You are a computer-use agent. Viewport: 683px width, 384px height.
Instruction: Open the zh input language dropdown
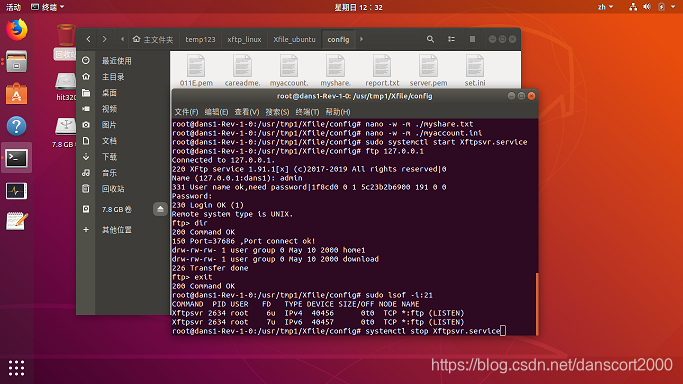(605, 7)
